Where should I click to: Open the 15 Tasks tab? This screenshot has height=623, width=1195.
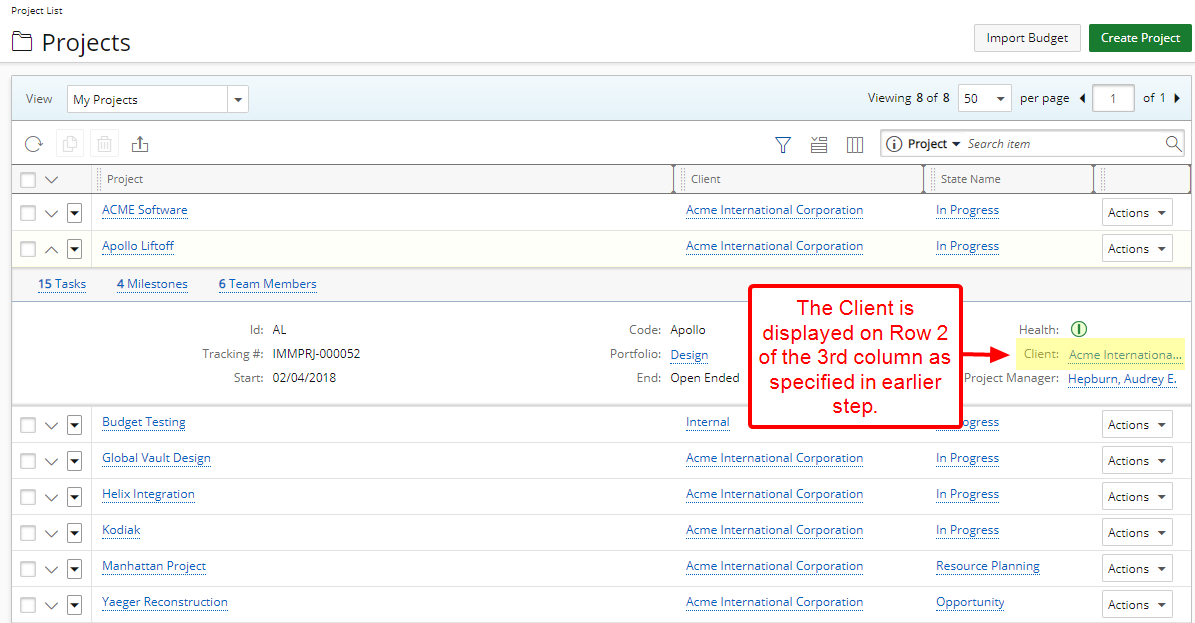[62, 284]
